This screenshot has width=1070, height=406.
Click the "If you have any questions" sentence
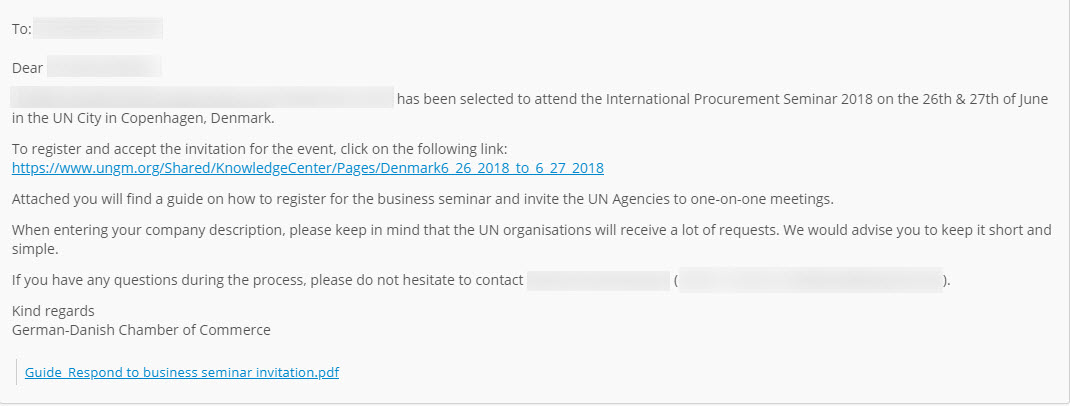tap(268, 280)
